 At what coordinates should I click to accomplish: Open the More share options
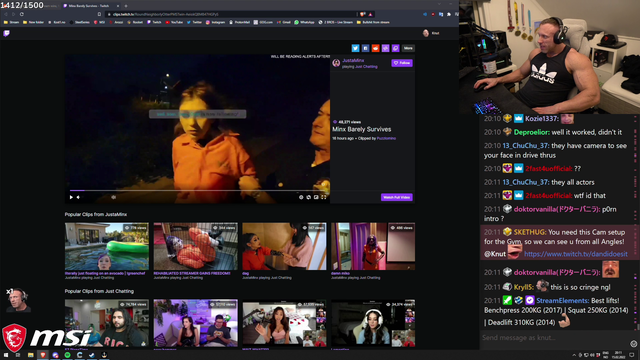[408, 48]
